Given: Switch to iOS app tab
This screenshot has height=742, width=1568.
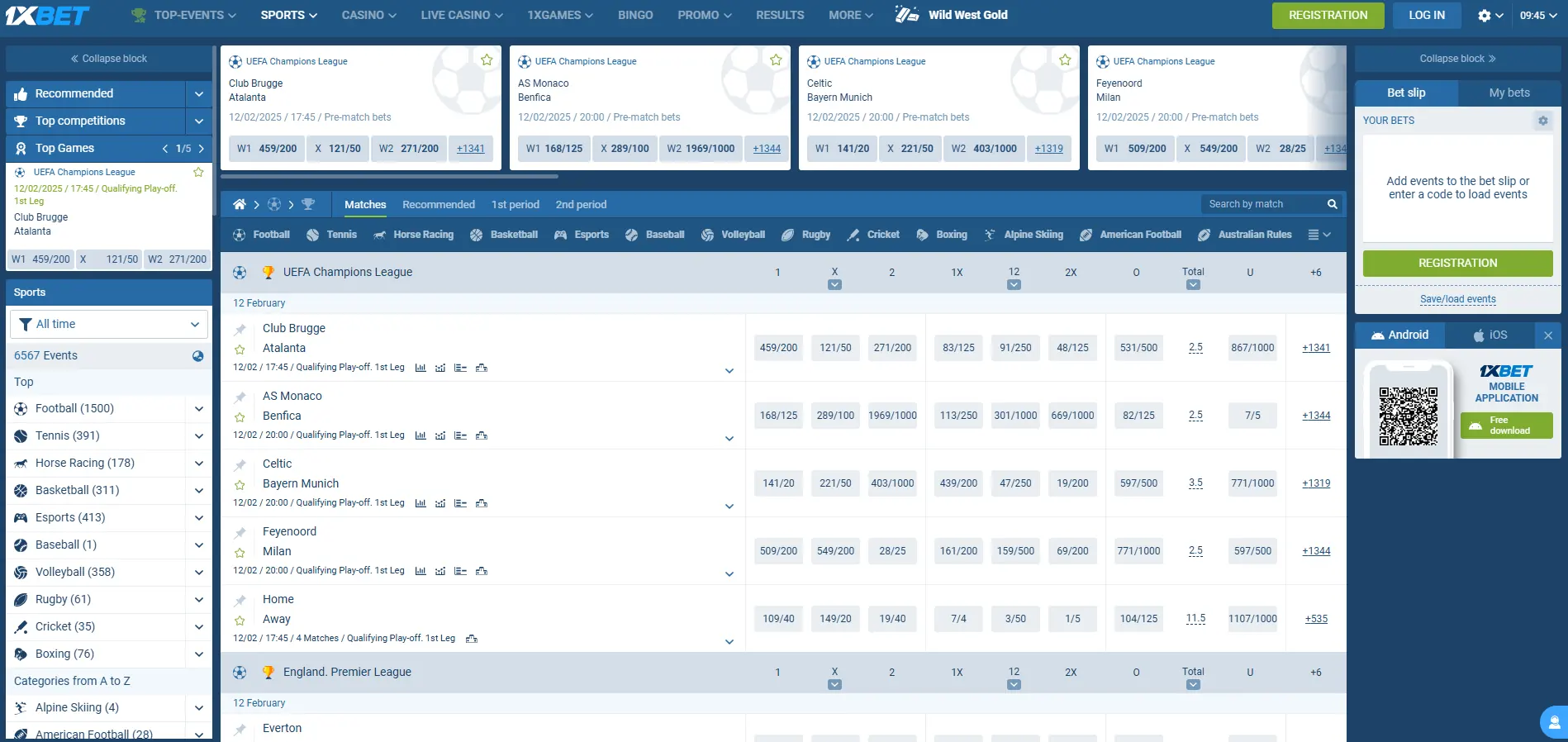Looking at the screenshot, I should pos(1490,335).
